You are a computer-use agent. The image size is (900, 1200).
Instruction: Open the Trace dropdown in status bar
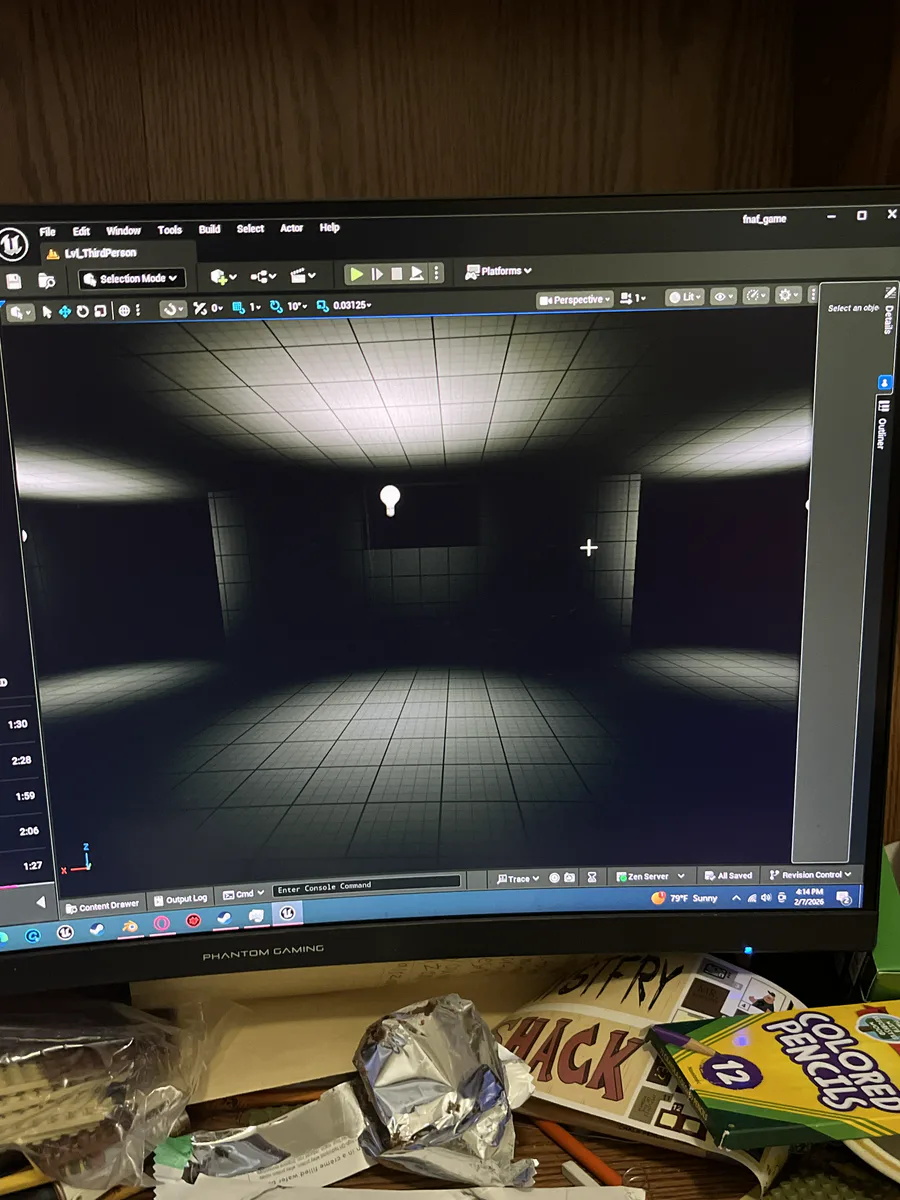click(518, 878)
